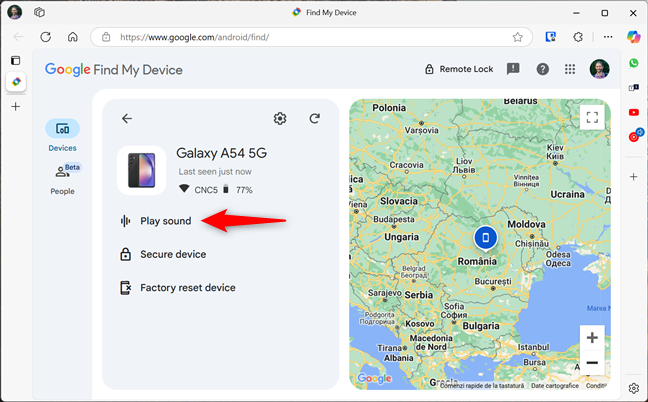Click Date cartografice map link
Viewport: 648px width, 402px height.
click(x=555, y=385)
